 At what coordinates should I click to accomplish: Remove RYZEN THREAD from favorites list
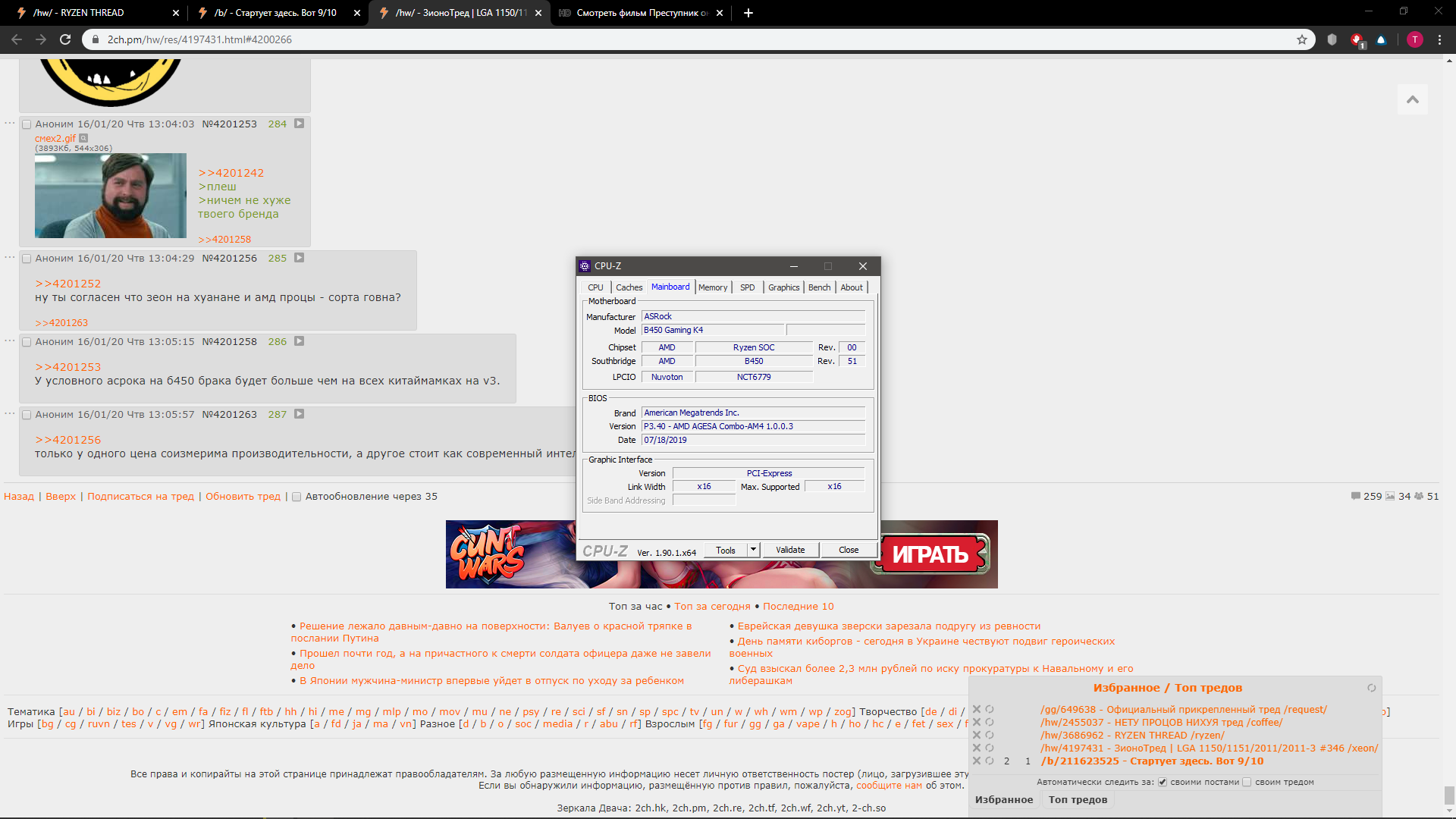[977, 735]
